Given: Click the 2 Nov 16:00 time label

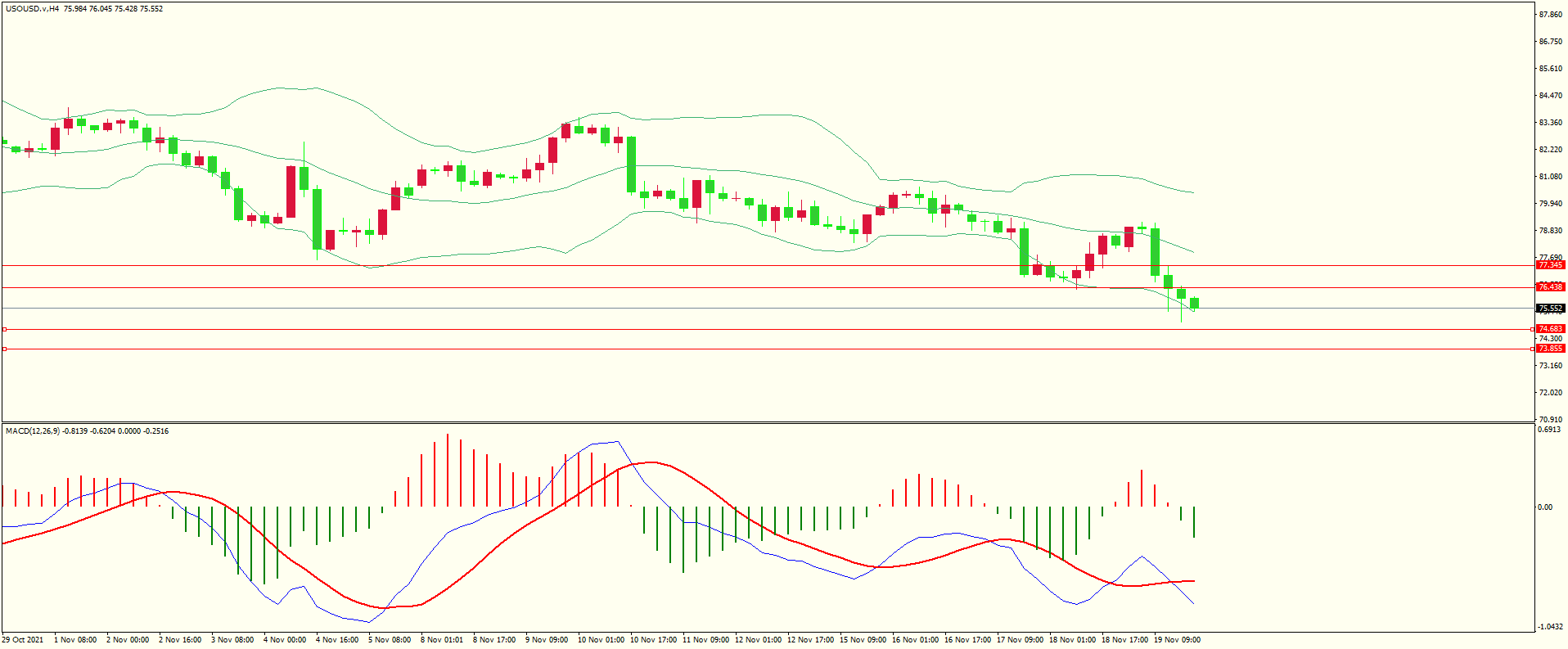Looking at the screenshot, I should pyautogui.click(x=180, y=640).
